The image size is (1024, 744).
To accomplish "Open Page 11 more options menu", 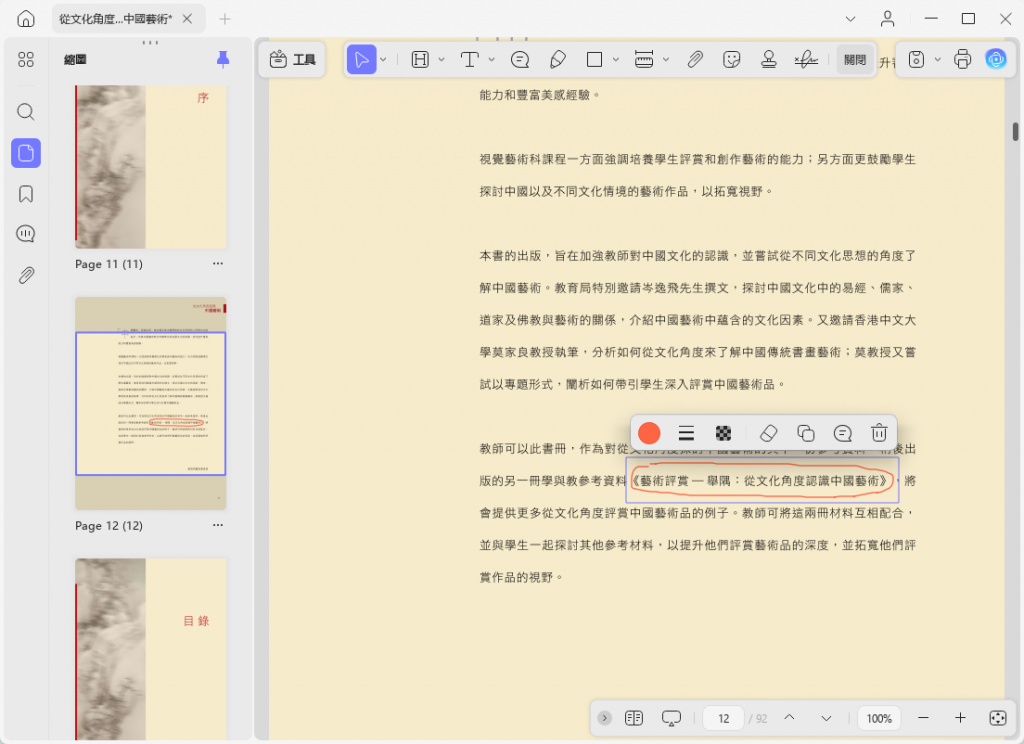I will 217,264.
